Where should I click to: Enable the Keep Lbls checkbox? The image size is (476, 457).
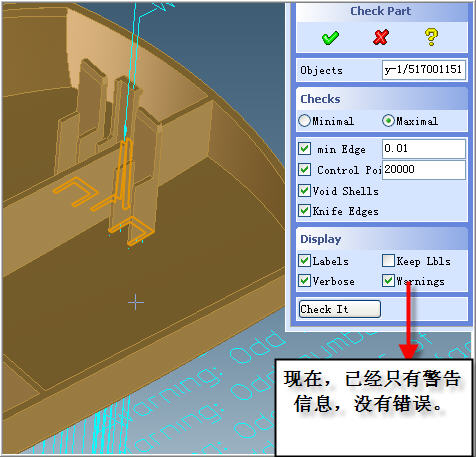click(x=388, y=261)
